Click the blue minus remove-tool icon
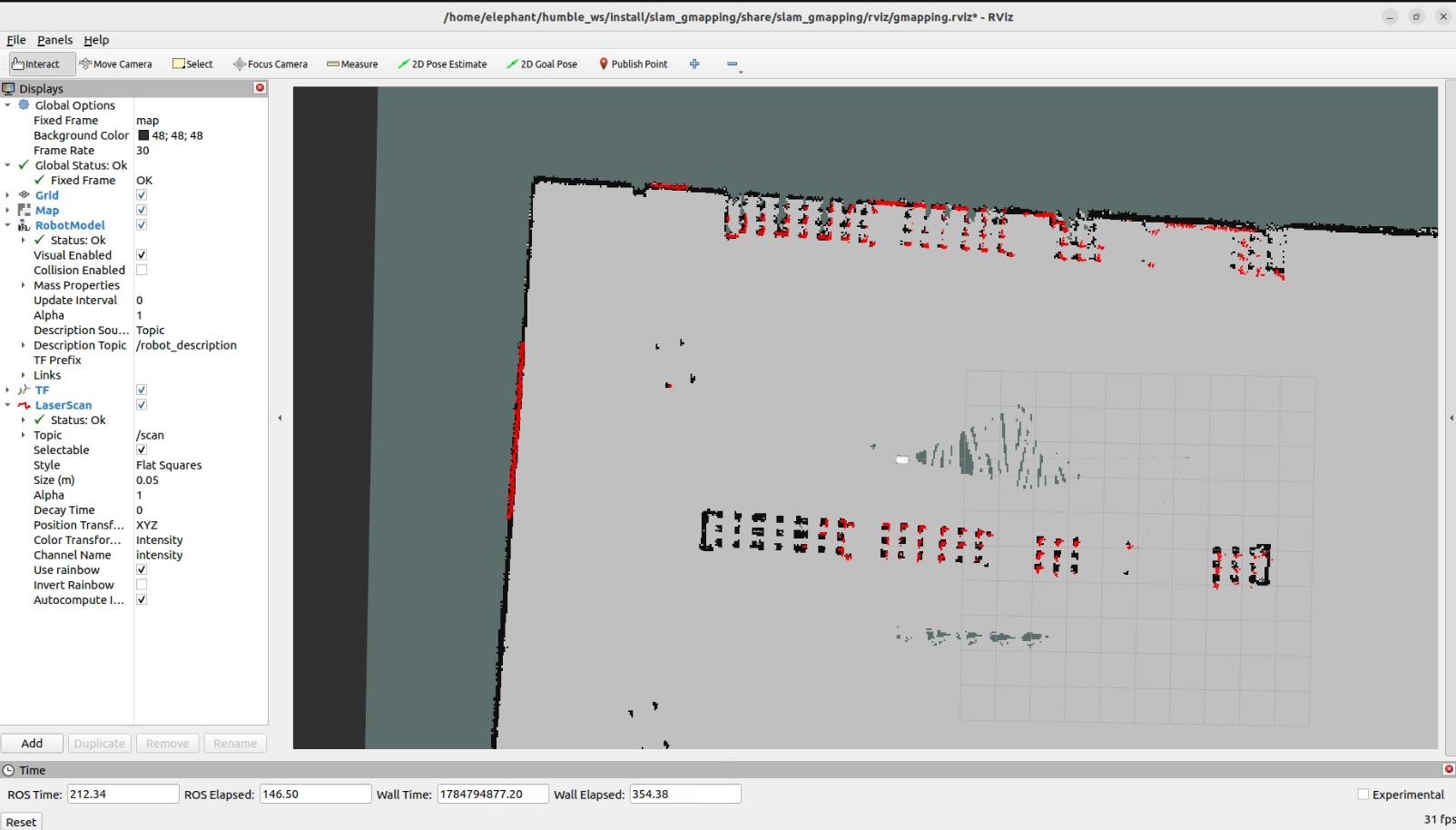This screenshot has width=1456, height=830. pyautogui.click(x=733, y=64)
